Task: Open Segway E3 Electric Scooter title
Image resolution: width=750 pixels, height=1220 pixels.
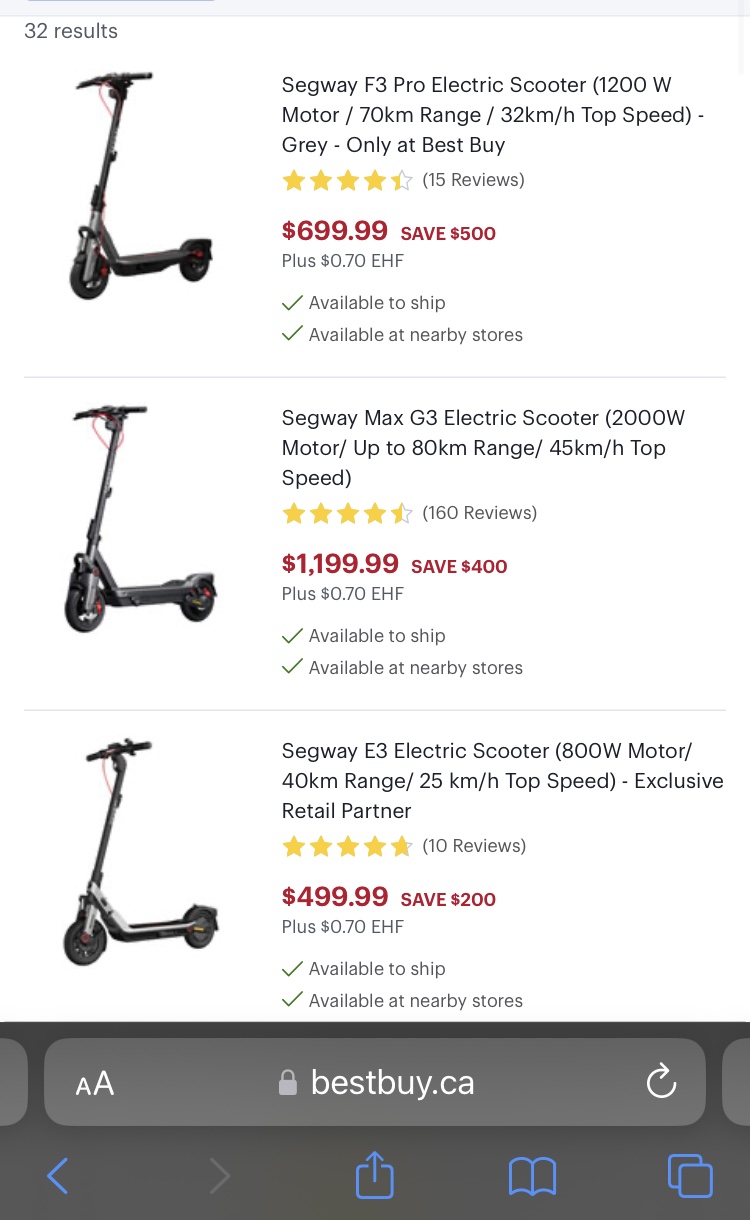Action: (502, 781)
